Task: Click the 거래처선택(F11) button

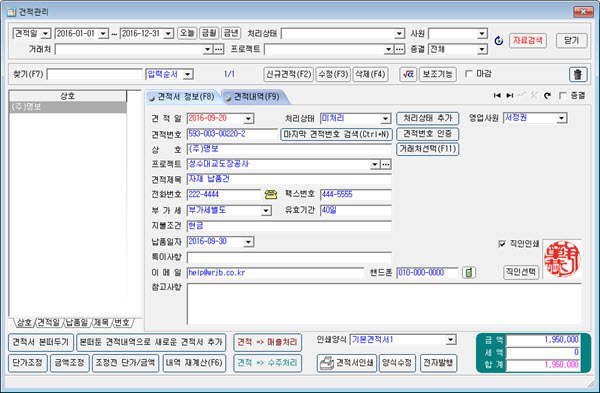Action: (427, 149)
